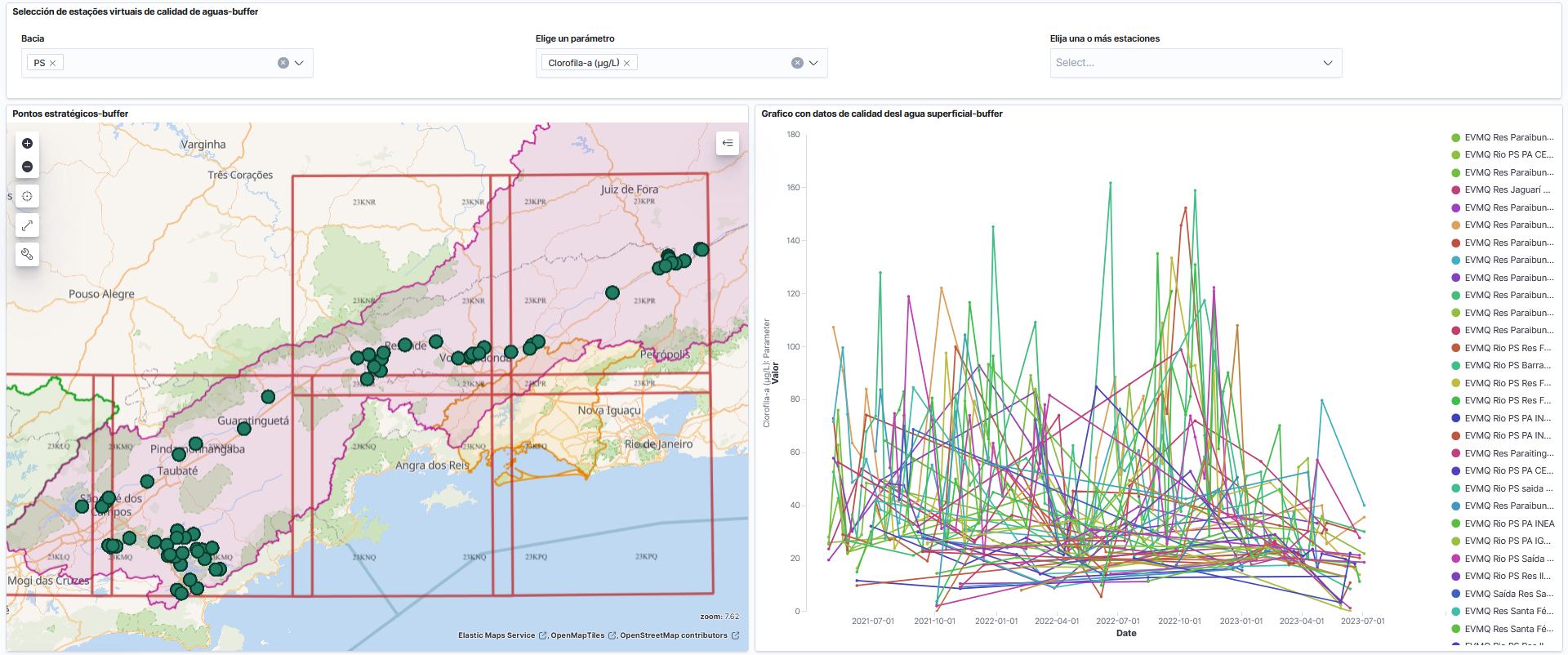Remove the Clorofila-a parameter tag
The height and width of the screenshot is (655, 1568).
click(627, 63)
